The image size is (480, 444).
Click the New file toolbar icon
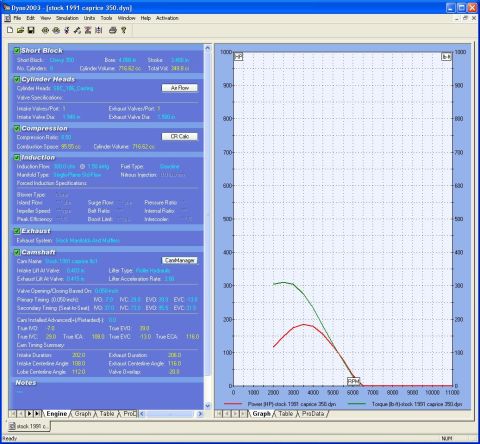10,30
